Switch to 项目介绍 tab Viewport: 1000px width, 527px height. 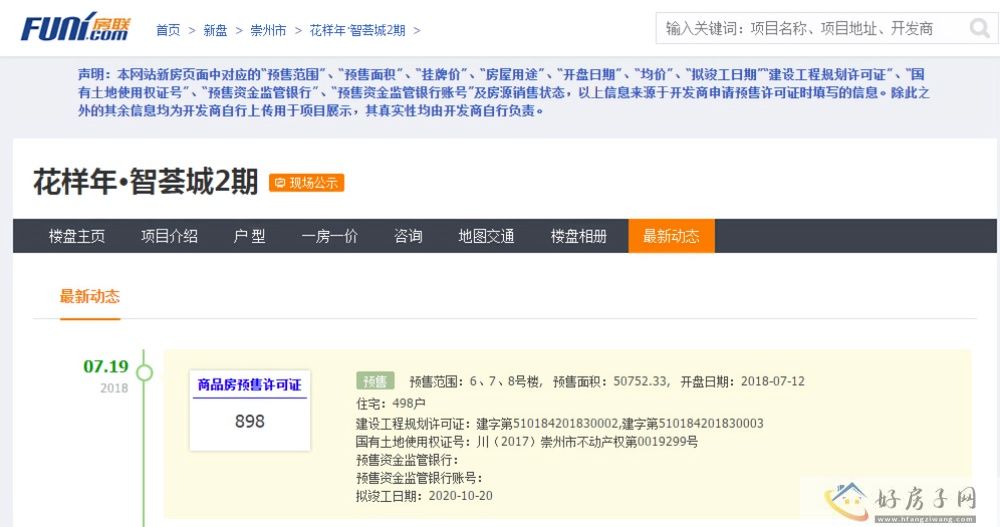click(169, 237)
